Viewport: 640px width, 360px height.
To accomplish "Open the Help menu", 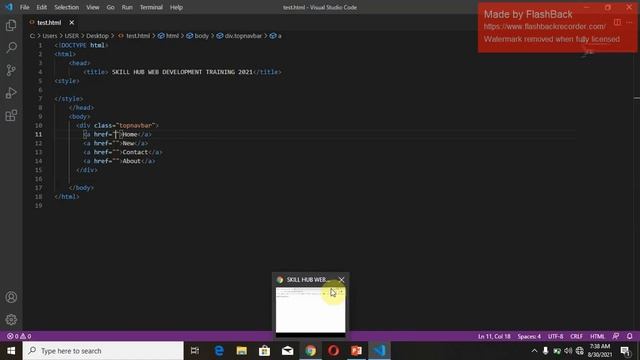I will 176,7.
